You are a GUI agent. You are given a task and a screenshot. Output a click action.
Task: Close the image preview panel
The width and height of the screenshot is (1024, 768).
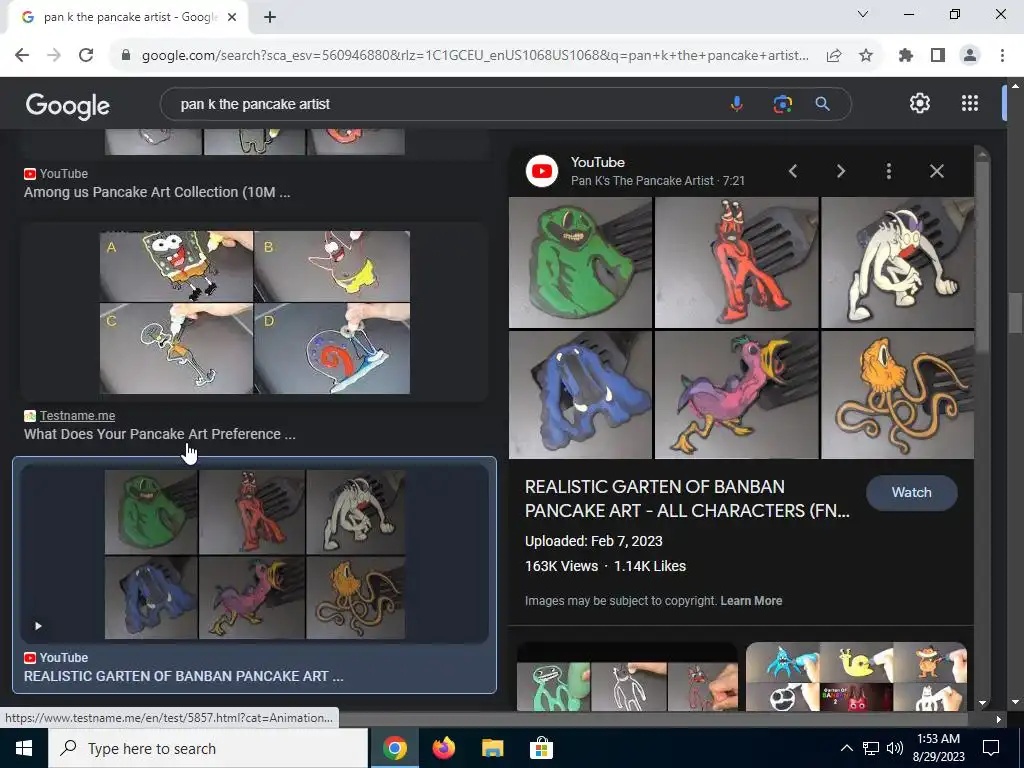pyautogui.click(x=936, y=171)
